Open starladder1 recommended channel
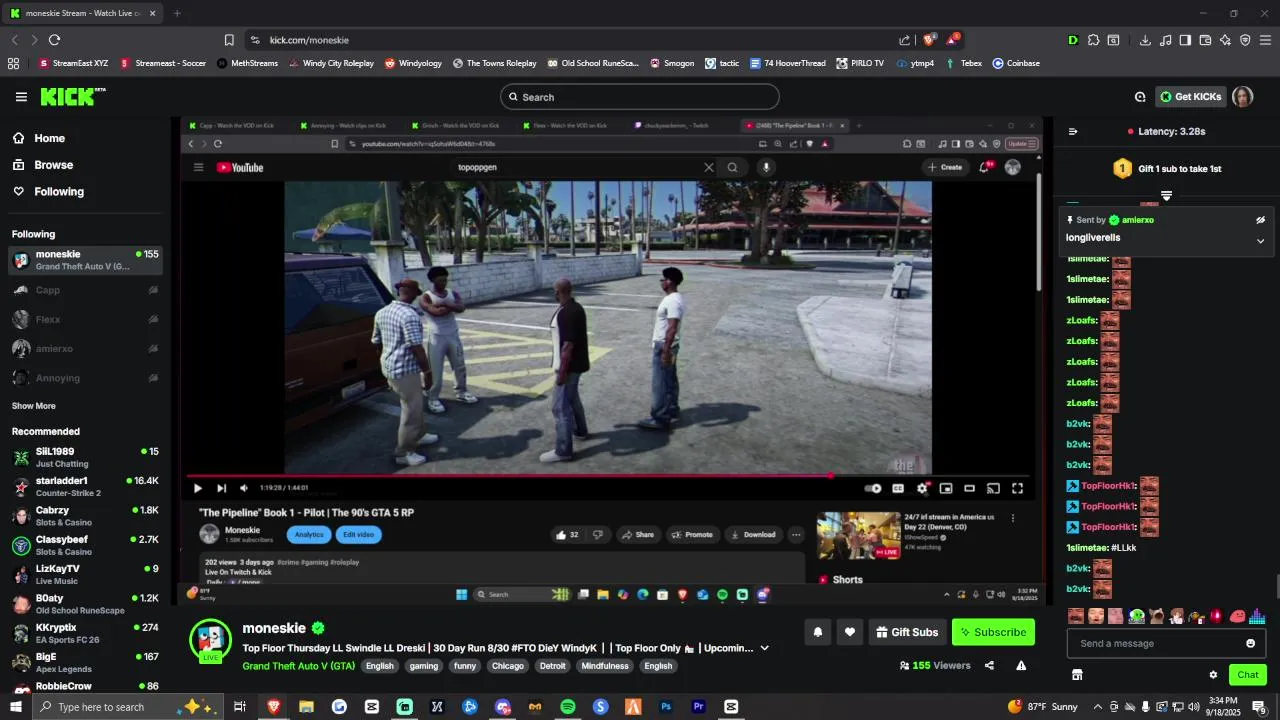 85,487
